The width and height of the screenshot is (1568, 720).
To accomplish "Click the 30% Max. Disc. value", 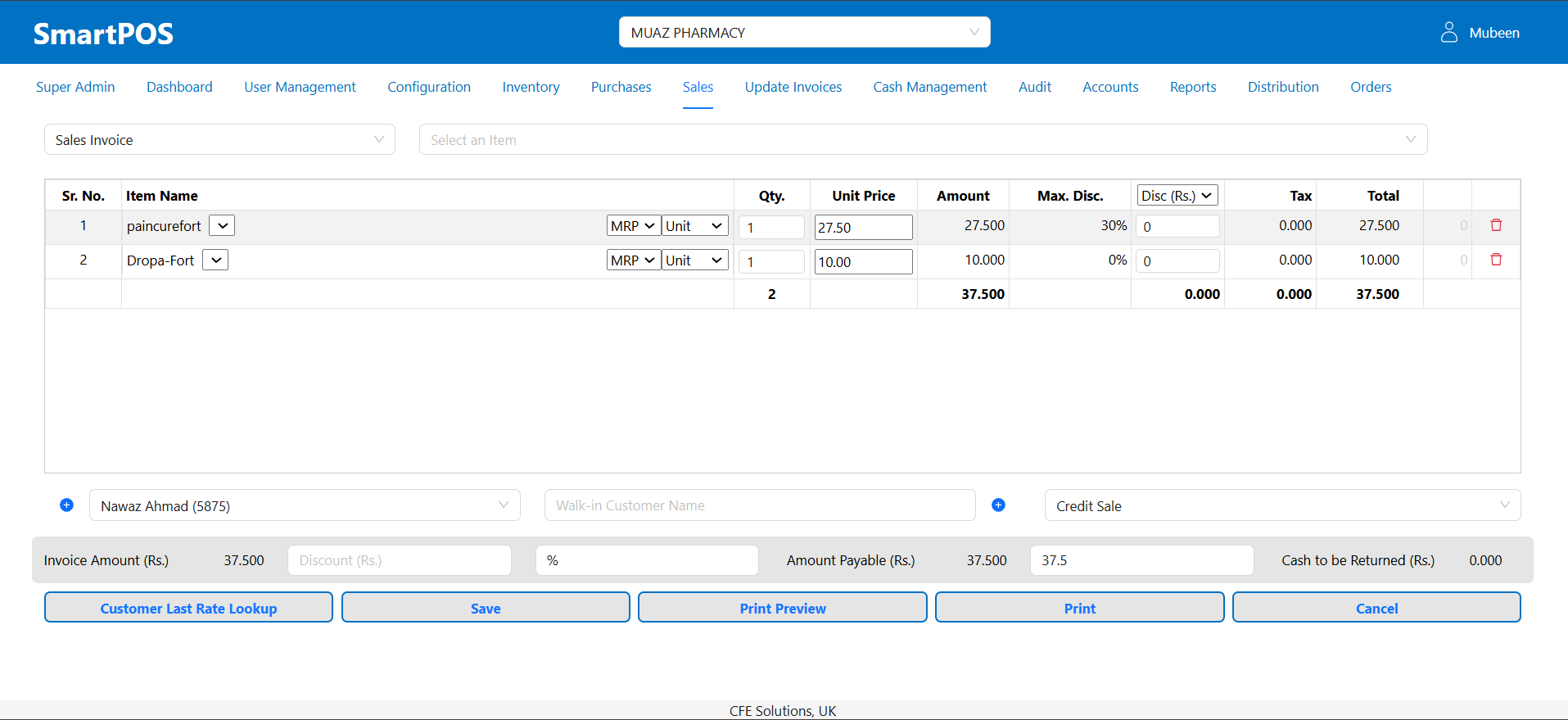I will click(1114, 225).
